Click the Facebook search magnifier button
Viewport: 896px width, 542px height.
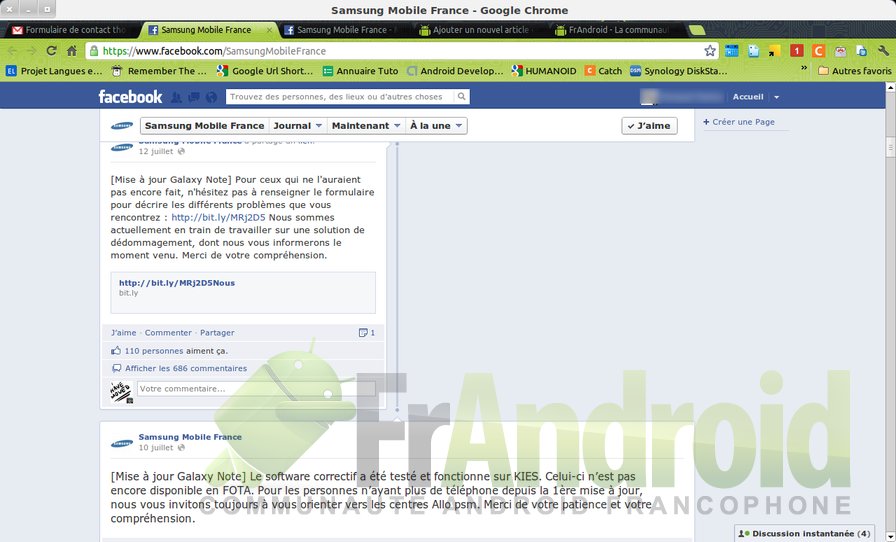462,97
